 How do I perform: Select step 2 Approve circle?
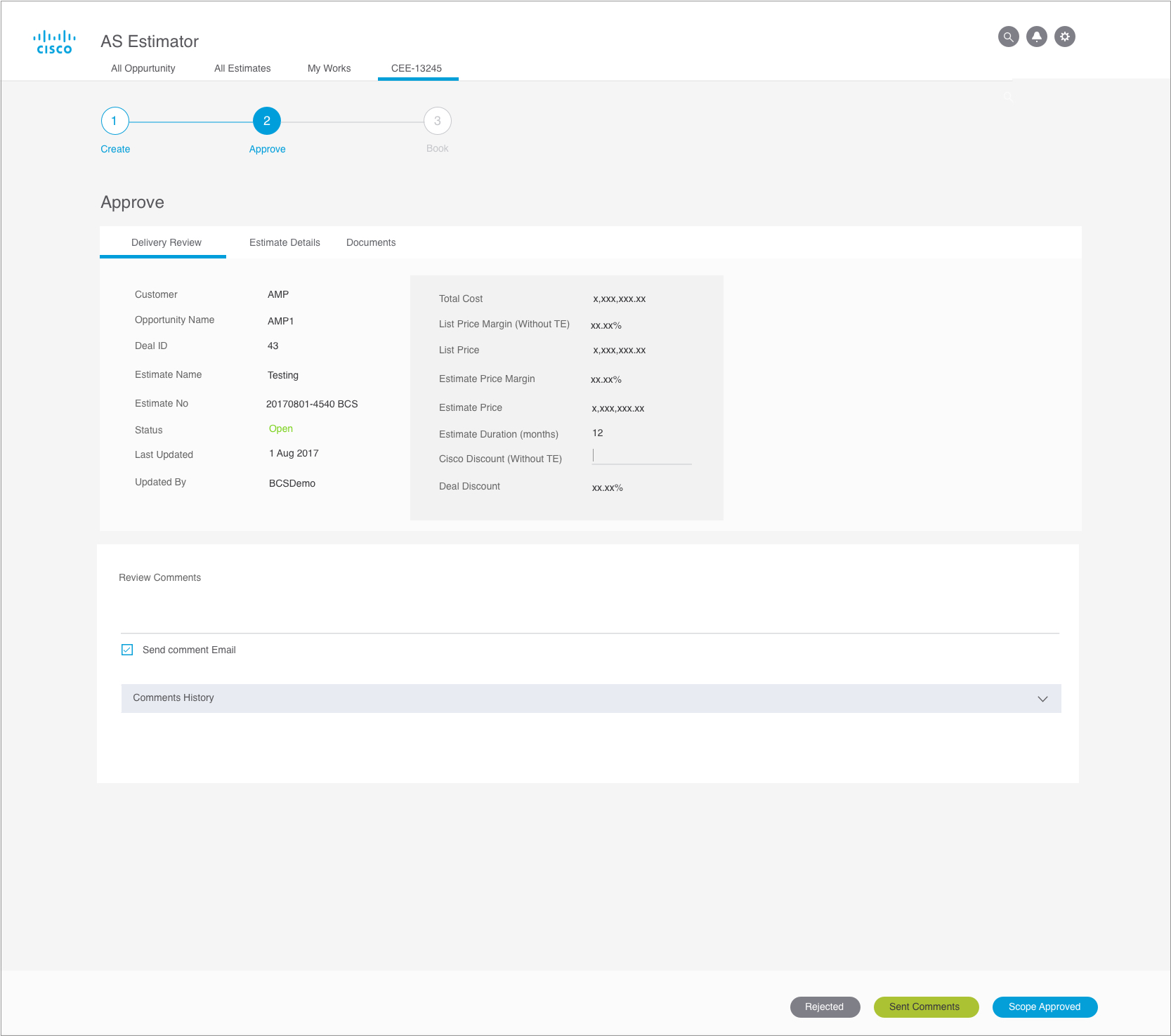[267, 121]
